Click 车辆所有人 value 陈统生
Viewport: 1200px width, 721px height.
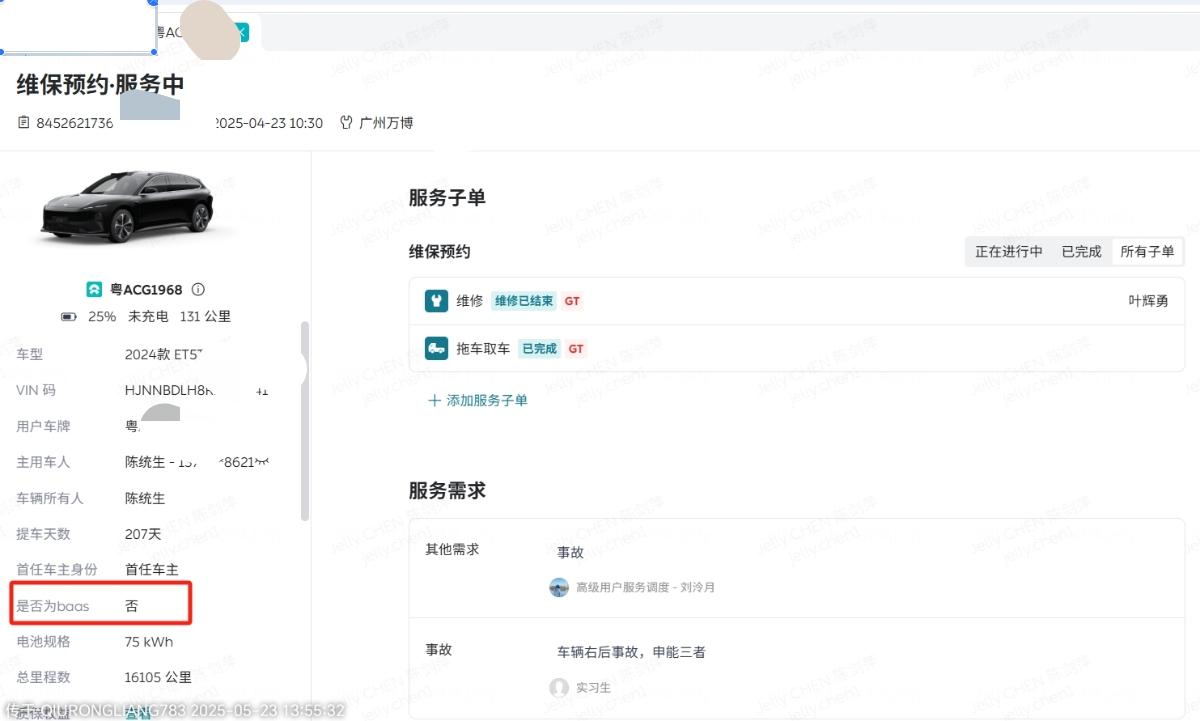coord(145,498)
